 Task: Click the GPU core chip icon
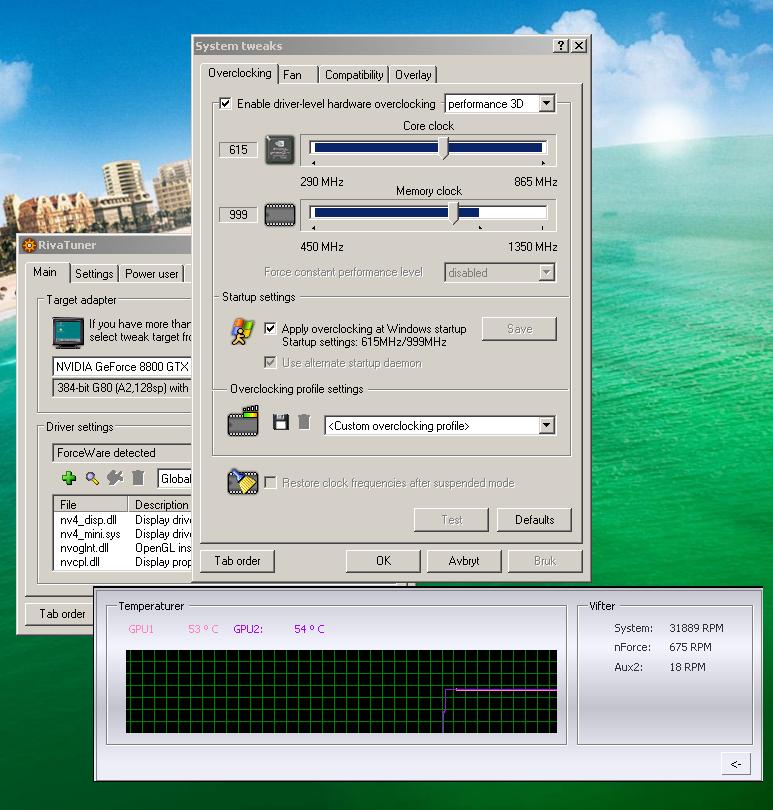pos(280,150)
